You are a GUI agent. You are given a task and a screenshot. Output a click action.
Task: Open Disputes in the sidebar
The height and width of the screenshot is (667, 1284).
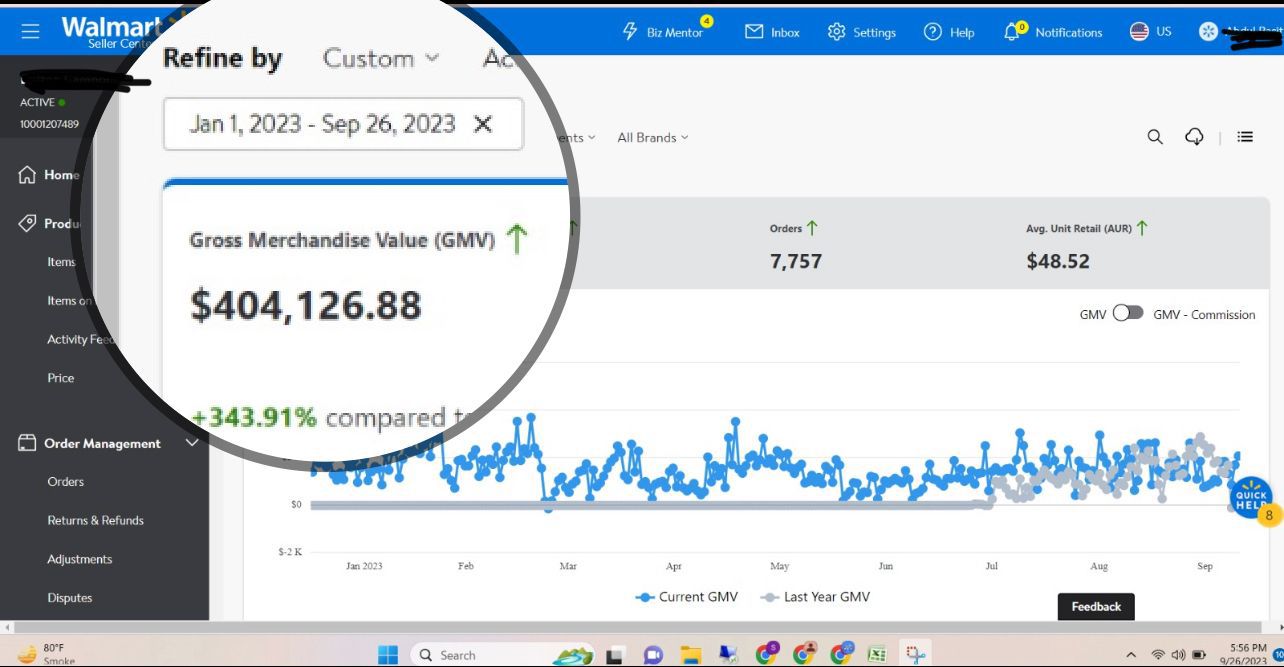pyautogui.click(x=70, y=598)
